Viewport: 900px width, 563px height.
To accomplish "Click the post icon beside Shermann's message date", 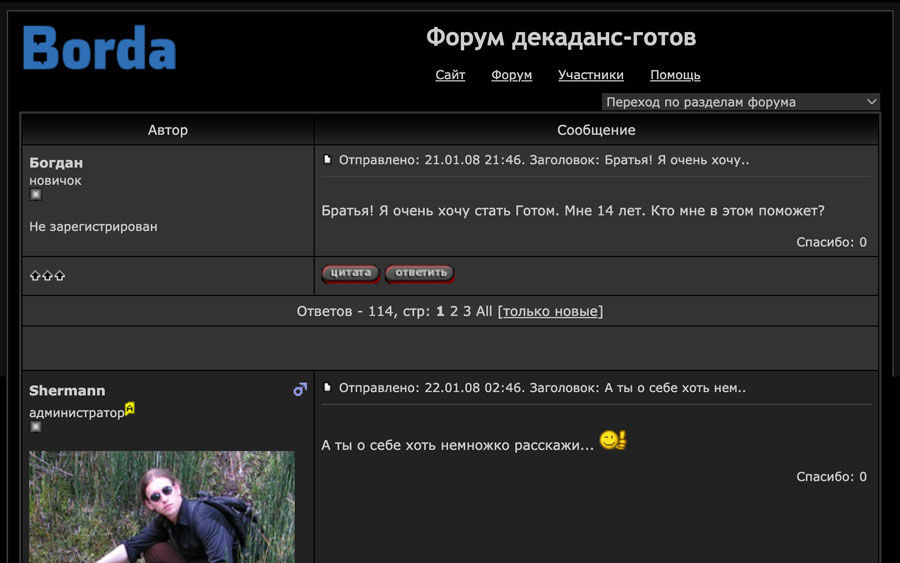I will coord(327,387).
